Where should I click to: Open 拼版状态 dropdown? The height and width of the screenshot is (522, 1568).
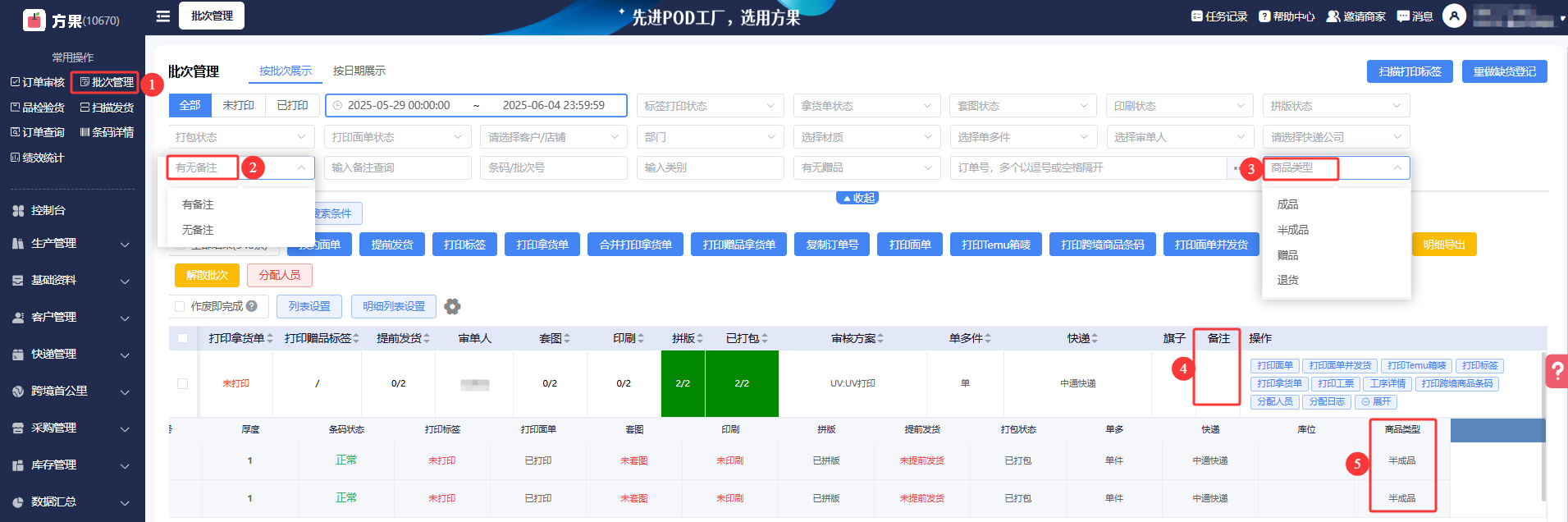click(1336, 106)
